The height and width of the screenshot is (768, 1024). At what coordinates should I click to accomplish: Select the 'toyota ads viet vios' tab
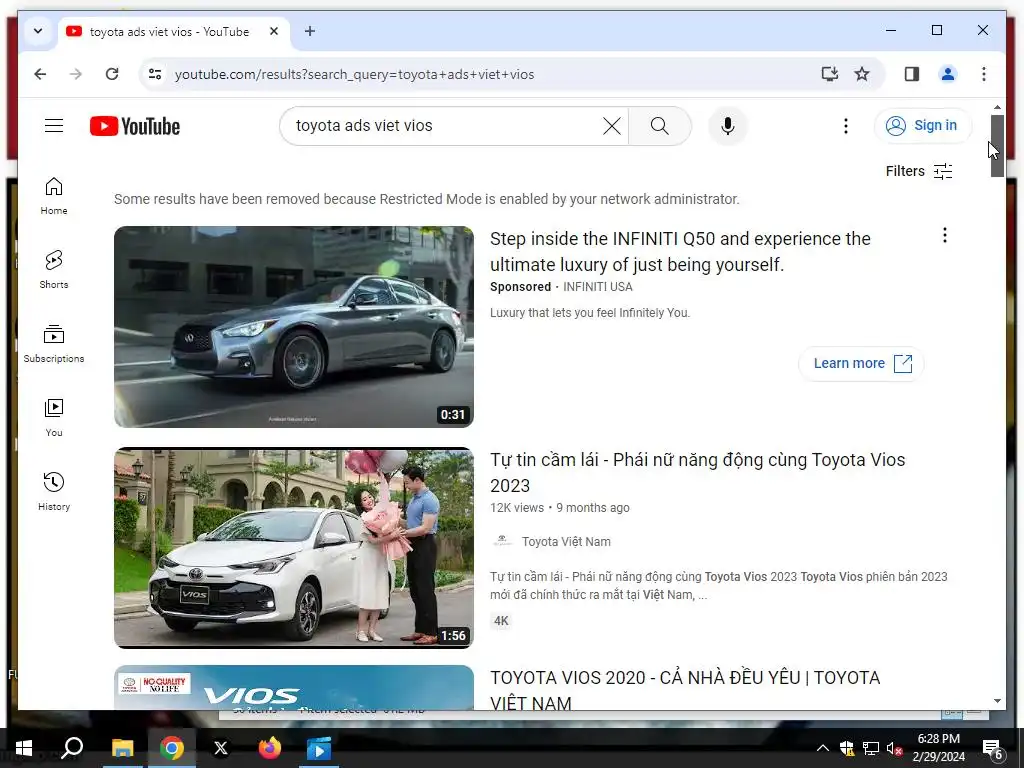tap(170, 32)
